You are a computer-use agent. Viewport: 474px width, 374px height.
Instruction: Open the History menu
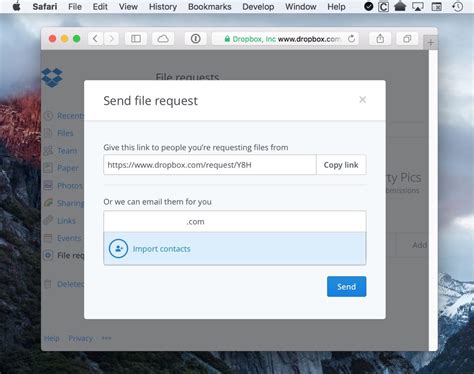(163, 7)
